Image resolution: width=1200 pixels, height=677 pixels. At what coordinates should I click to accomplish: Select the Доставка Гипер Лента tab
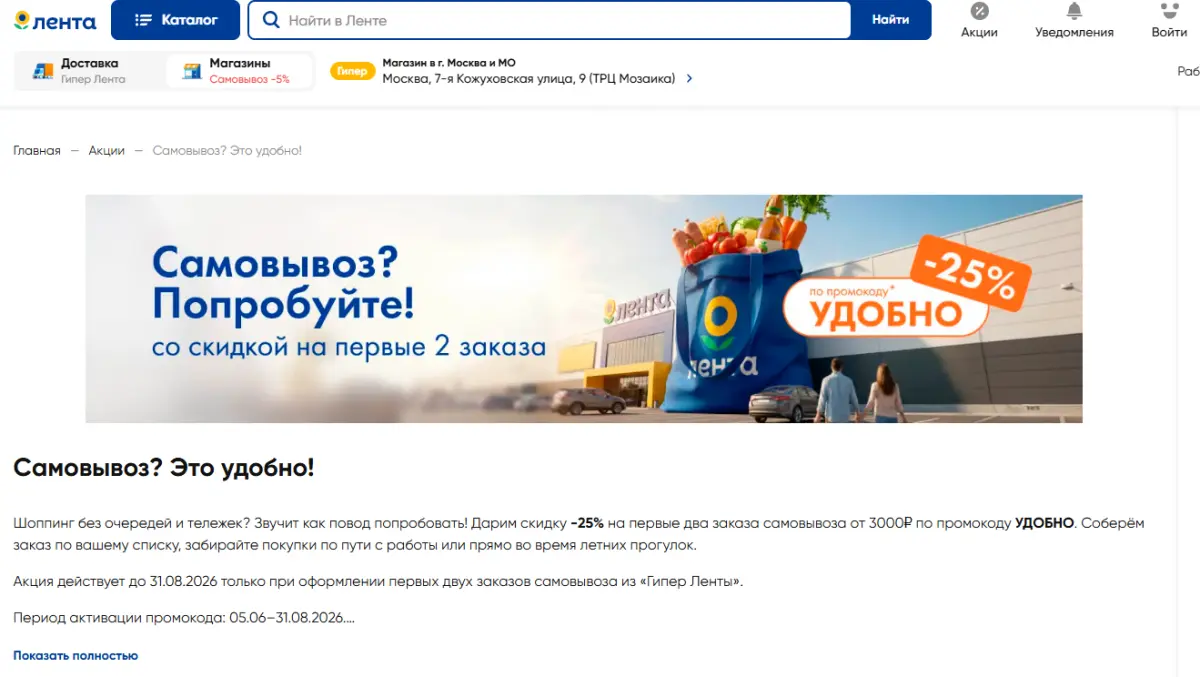(88, 71)
